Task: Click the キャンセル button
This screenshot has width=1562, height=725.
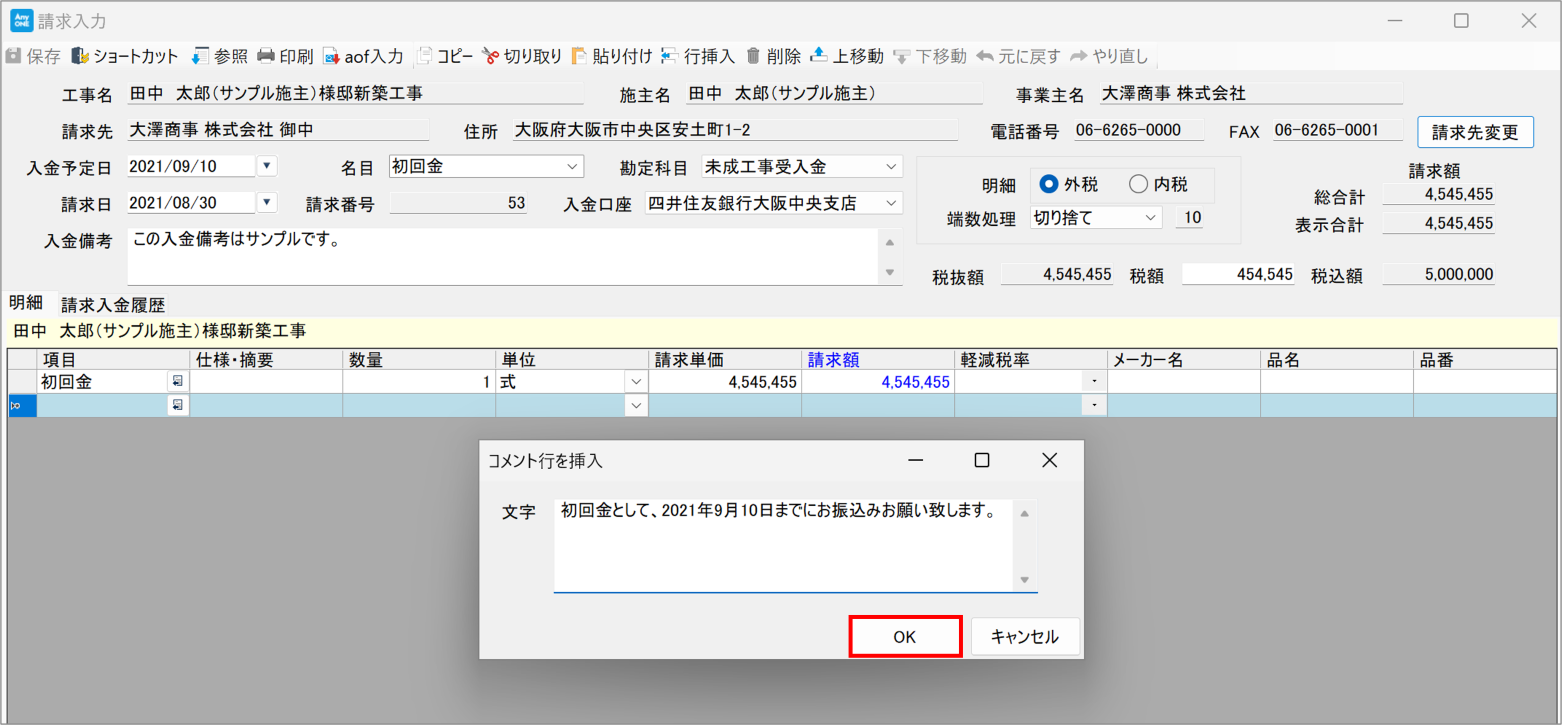Action: tap(1024, 637)
